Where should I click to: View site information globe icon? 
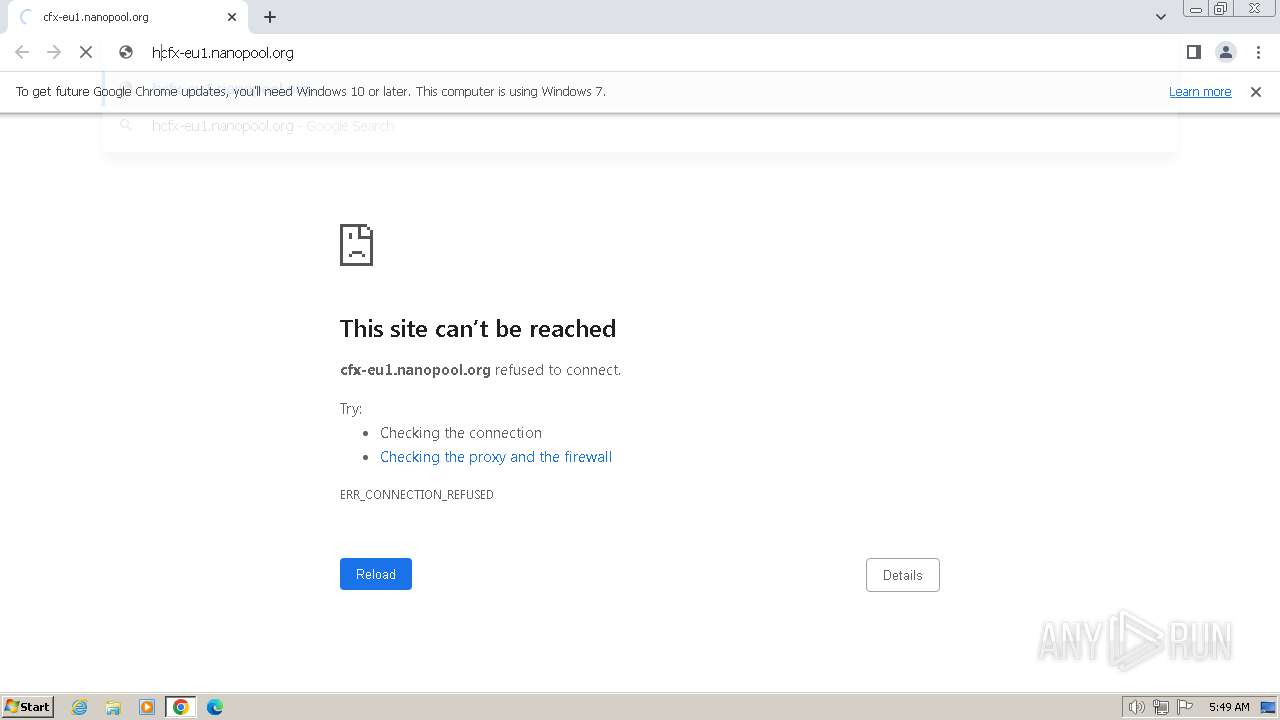[x=126, y=52]
